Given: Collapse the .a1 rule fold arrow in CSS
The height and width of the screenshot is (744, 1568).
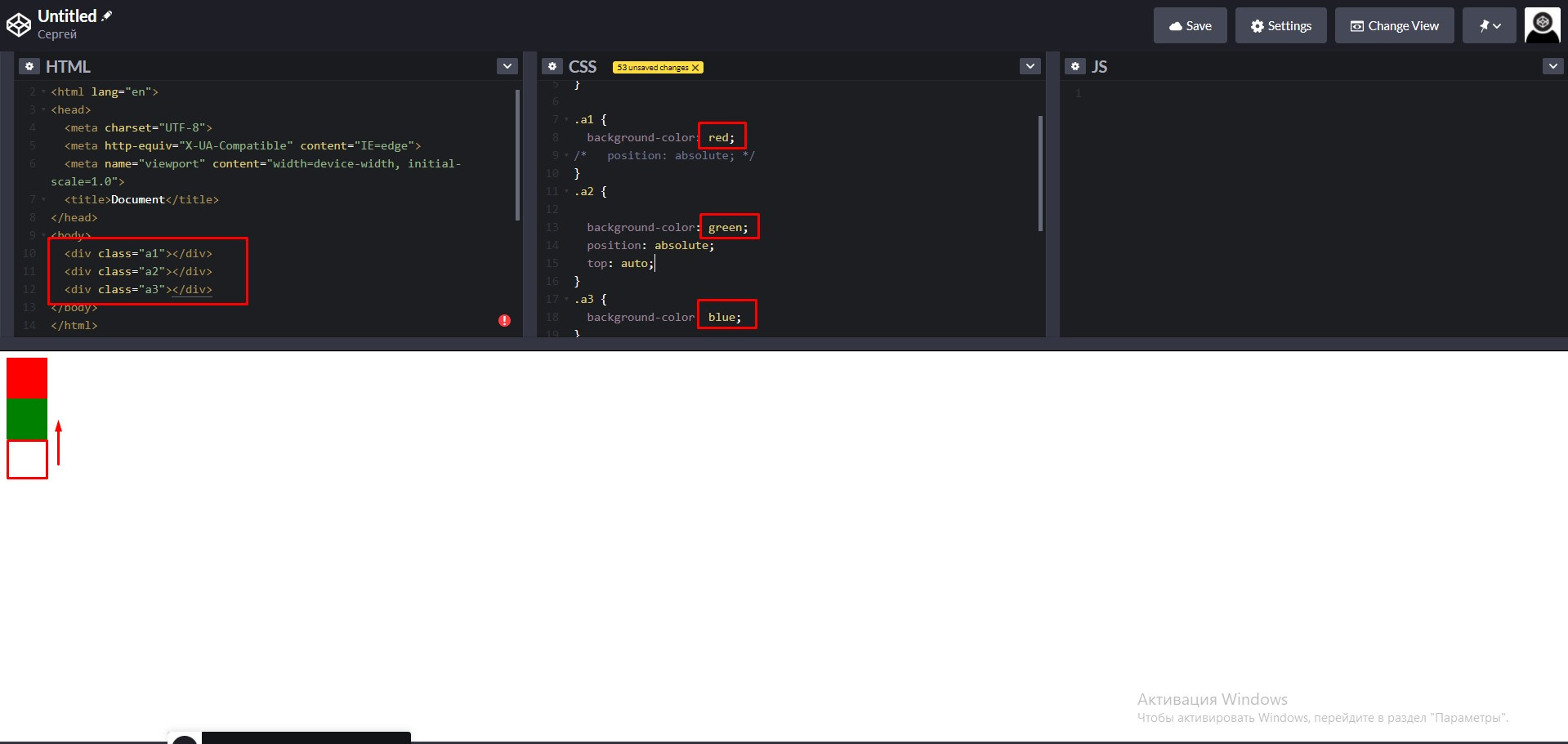Looking at the screenshot, I should pyautogui.click(x=566, y=120).
